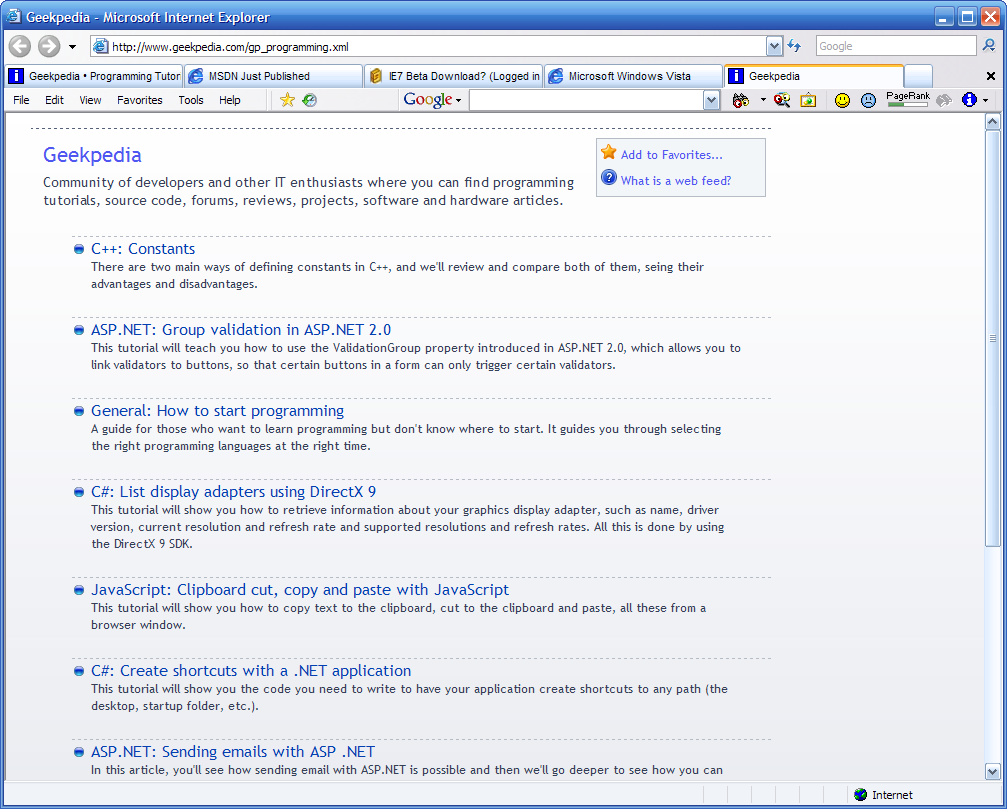Click the bullet icon beside C++: Constants
The width and height of the screenshot is (1007, 809).
click(79, 249)
